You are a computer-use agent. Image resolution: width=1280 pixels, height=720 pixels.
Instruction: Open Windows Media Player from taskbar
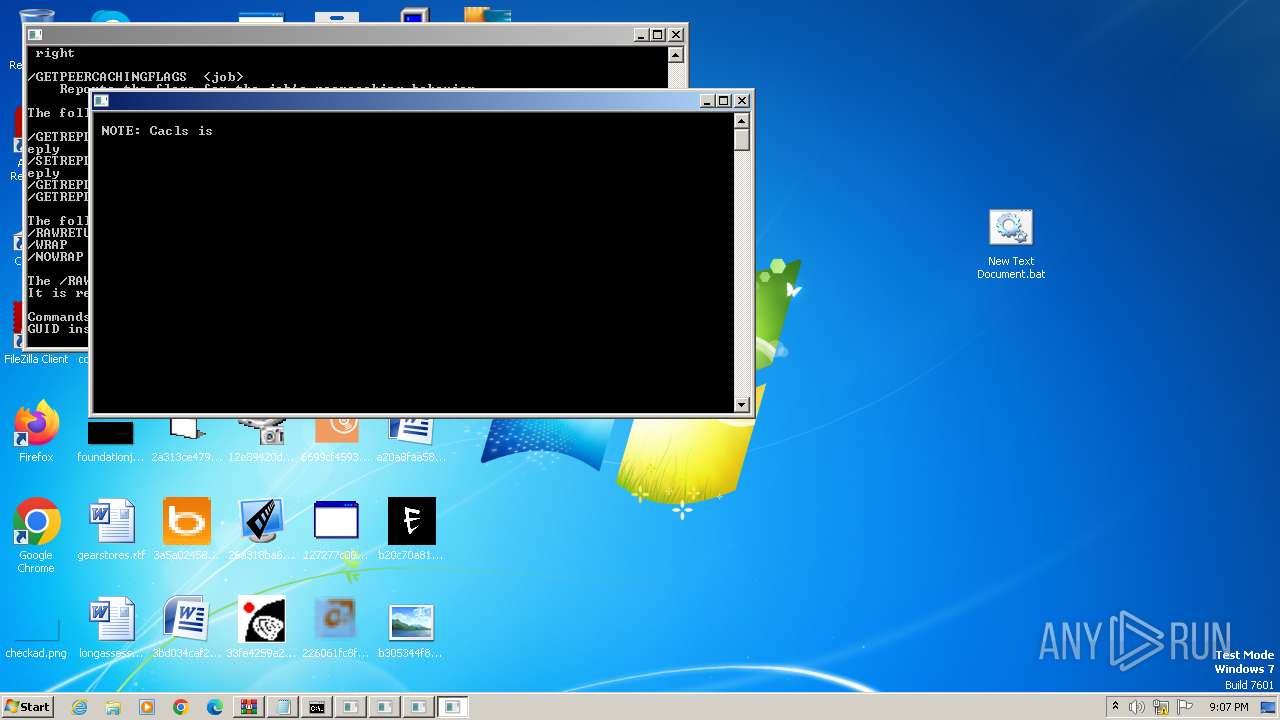[x=147, y=707]
